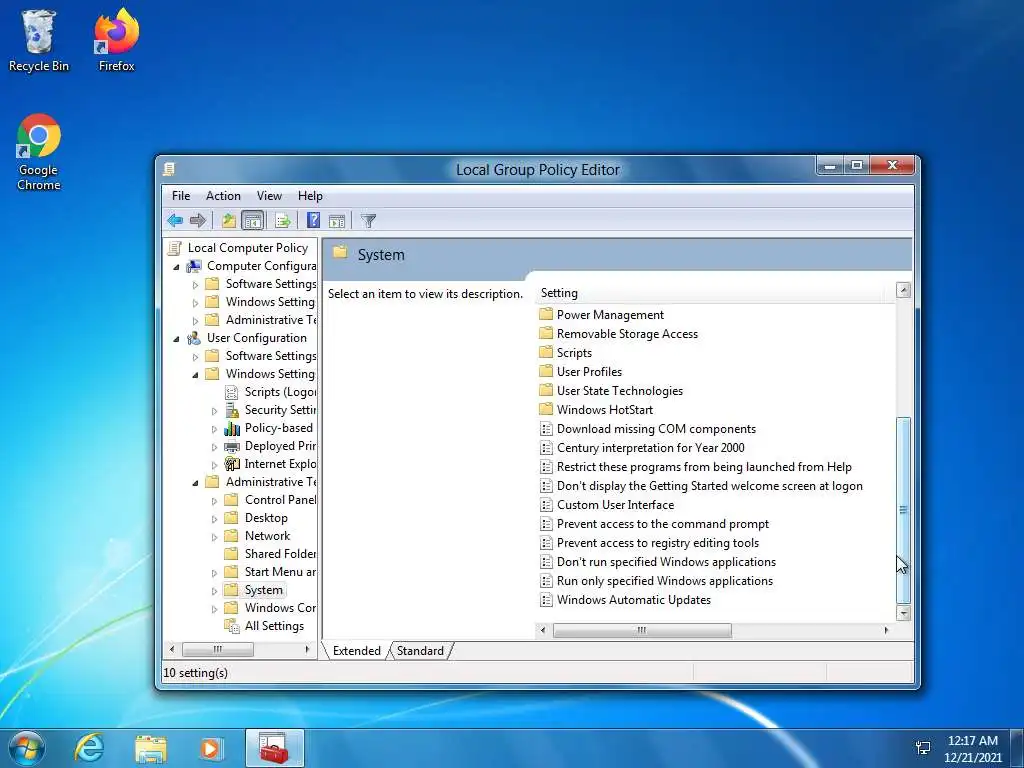Viewport: 1024px width, 768px height.
Task: Select the User Profiles folder row
Action: pyautogui.click(x=589, y=372)
